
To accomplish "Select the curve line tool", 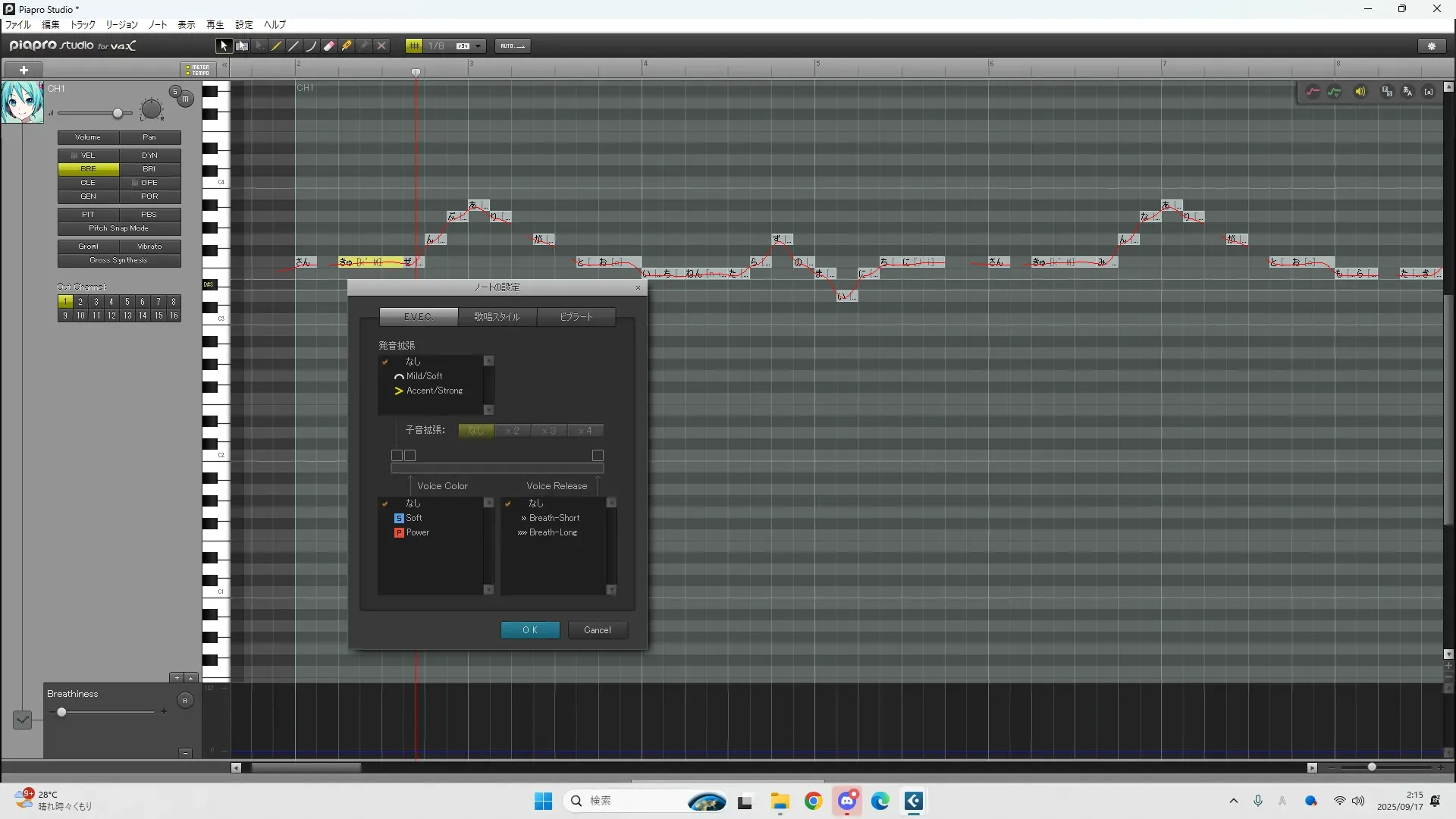I will point(311,46).
